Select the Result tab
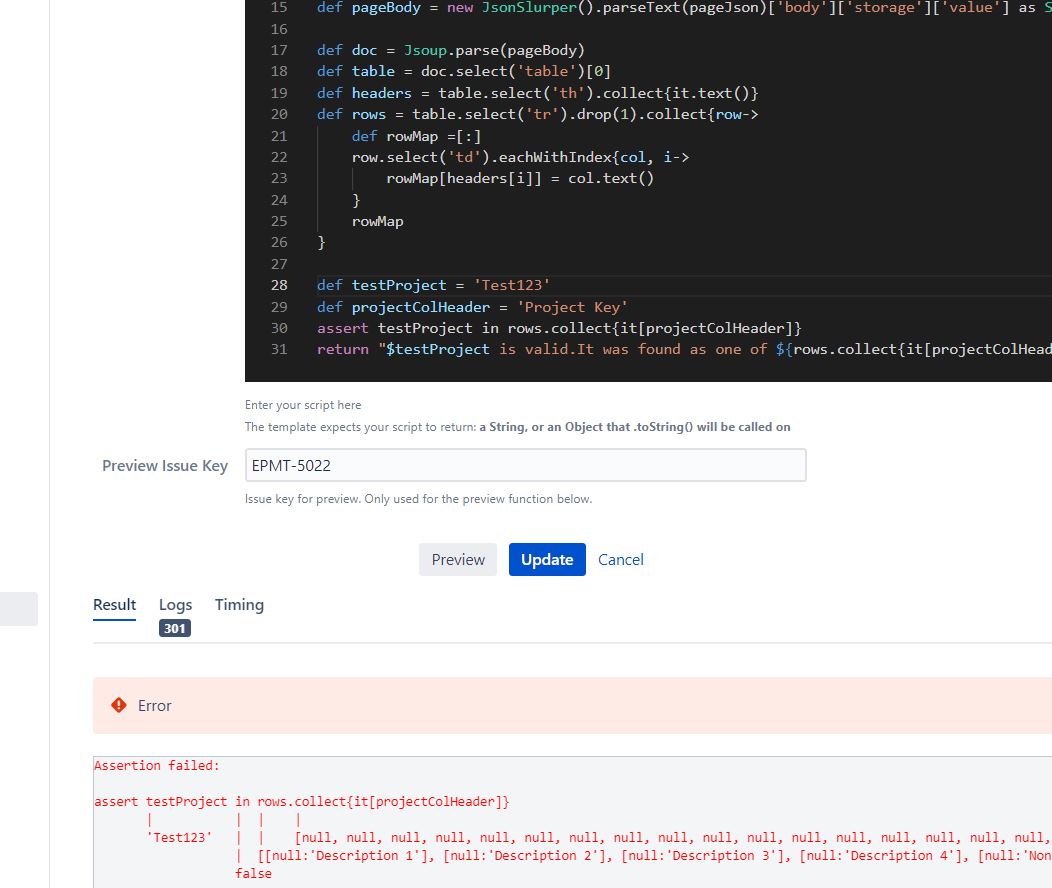Screen dimensions: 1052x888 pyautogui.click(x=114, y=604)
